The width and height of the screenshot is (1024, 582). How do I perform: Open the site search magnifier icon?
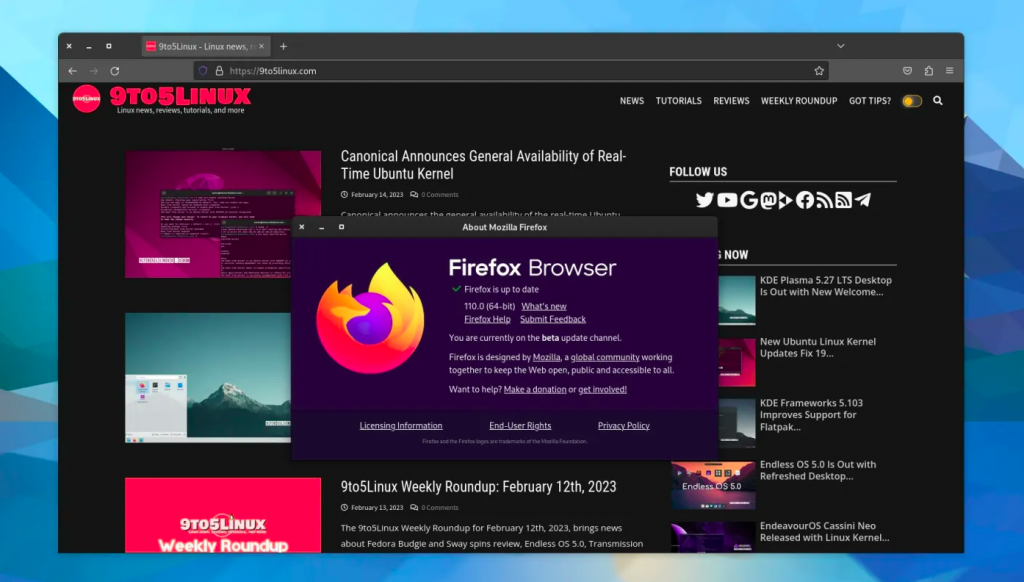938,100
